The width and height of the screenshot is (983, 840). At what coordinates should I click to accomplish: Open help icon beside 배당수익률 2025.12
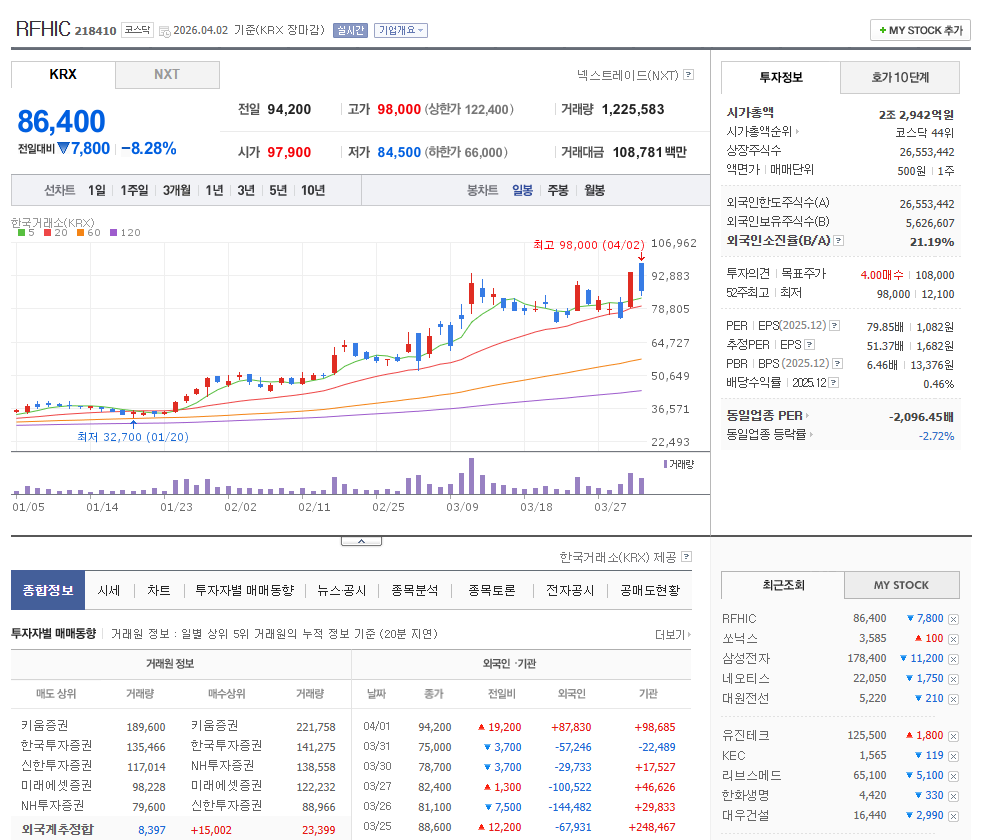point(834,382)
